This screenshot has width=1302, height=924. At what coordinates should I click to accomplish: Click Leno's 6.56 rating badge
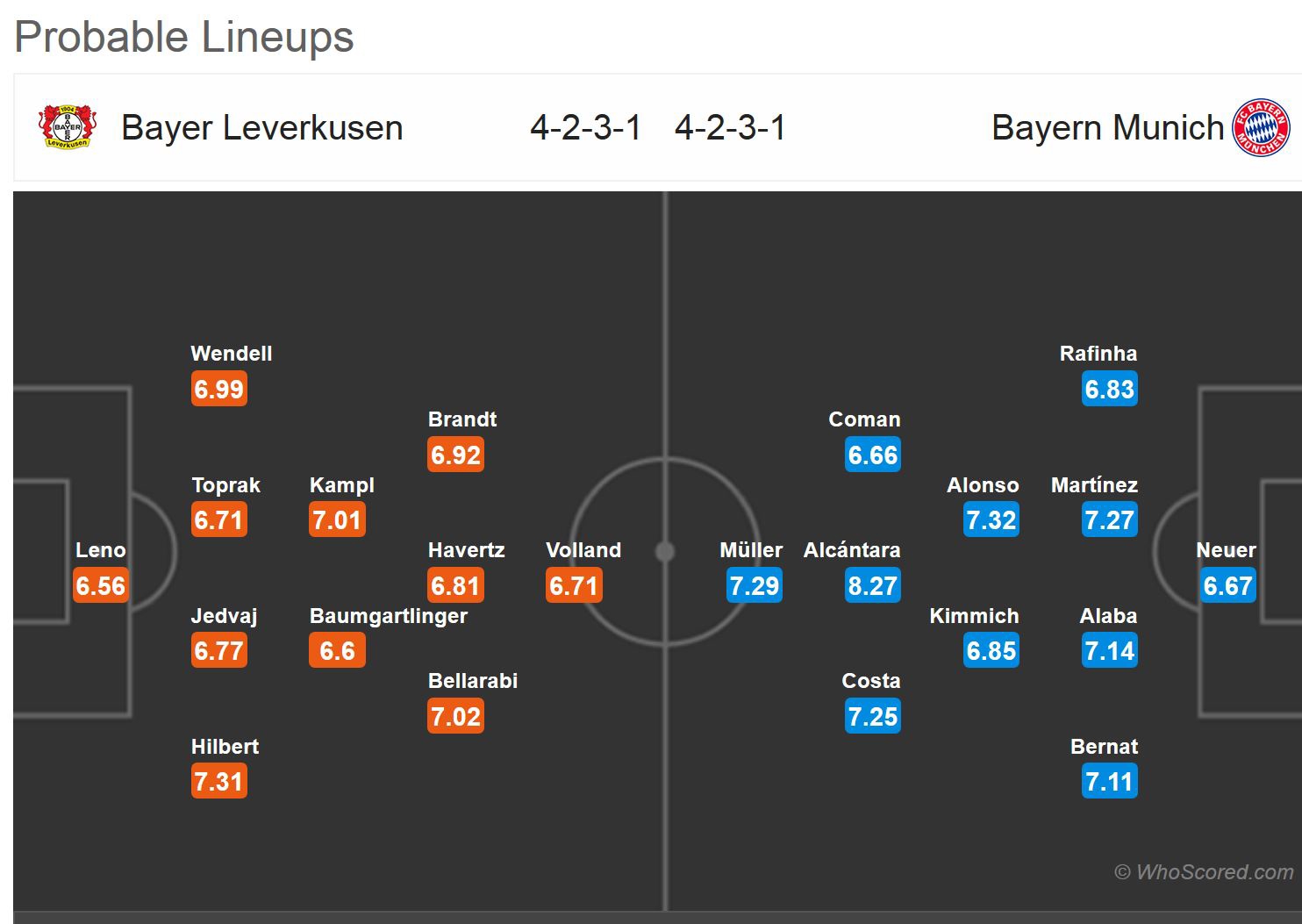click(x=100, y=585)
